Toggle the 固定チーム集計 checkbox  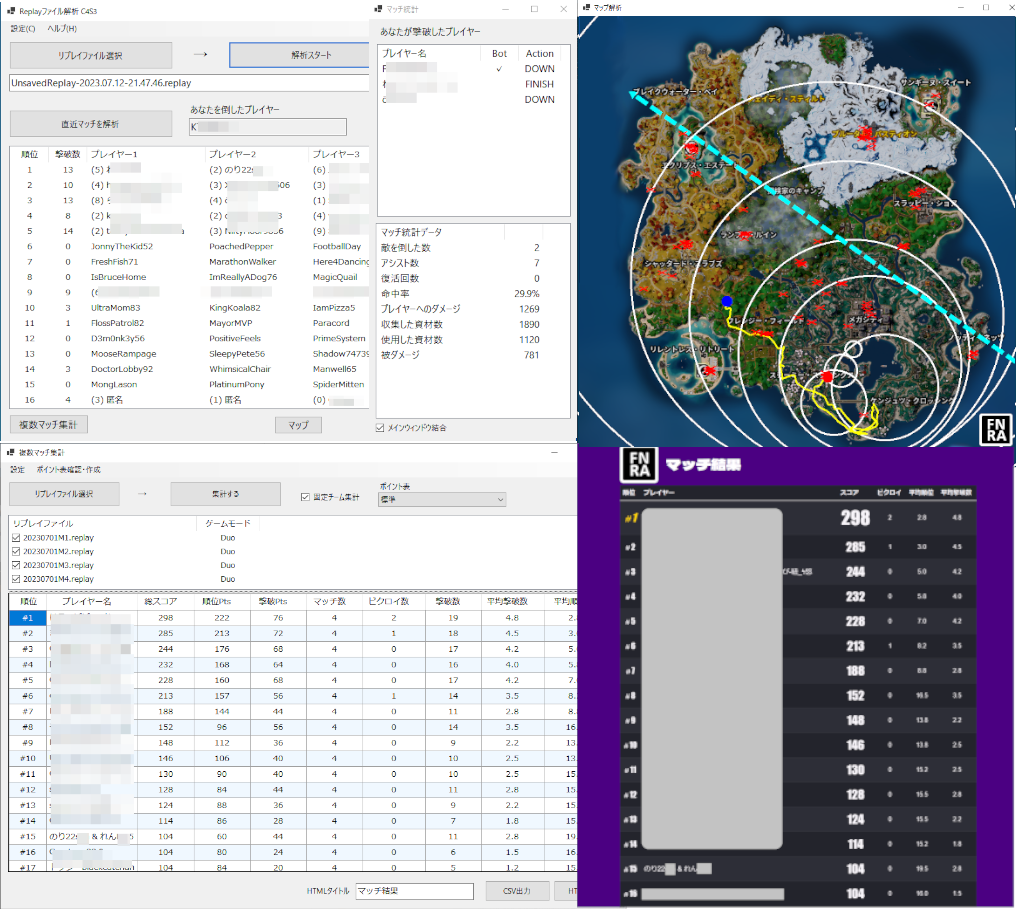(x=305, y=497)
